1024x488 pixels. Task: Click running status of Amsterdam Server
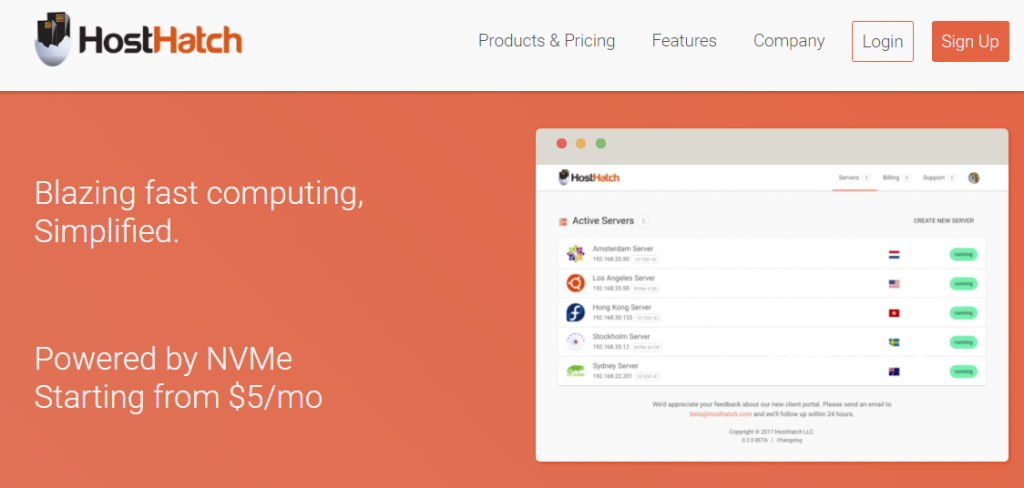963,254
